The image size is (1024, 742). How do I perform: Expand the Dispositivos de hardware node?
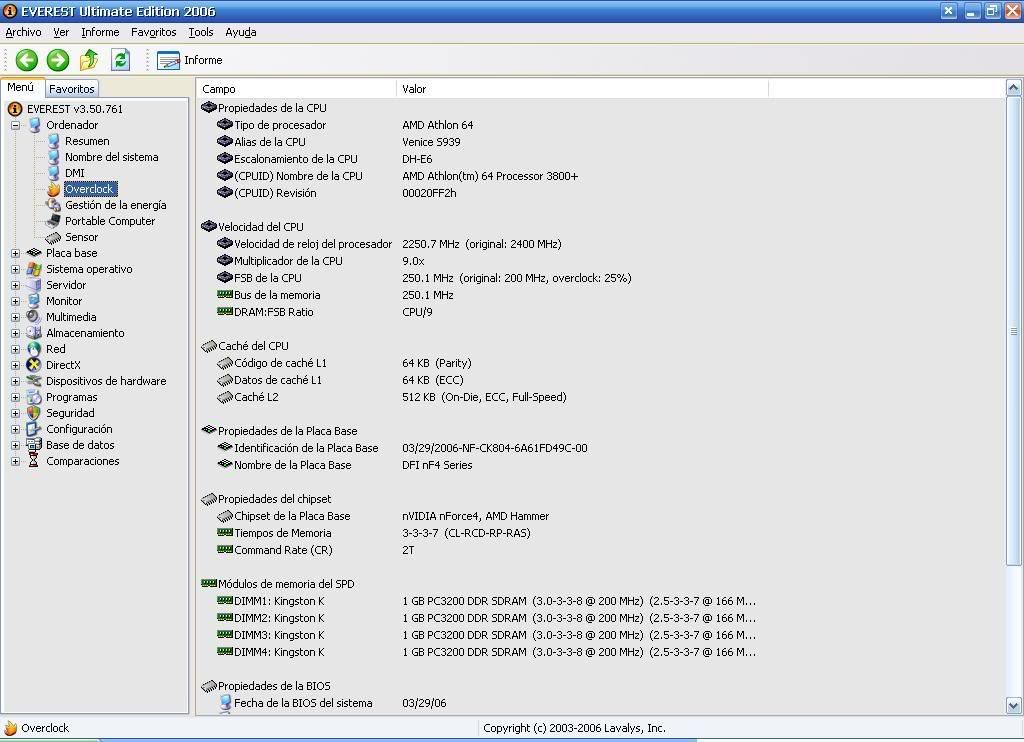tap(15, 381)
